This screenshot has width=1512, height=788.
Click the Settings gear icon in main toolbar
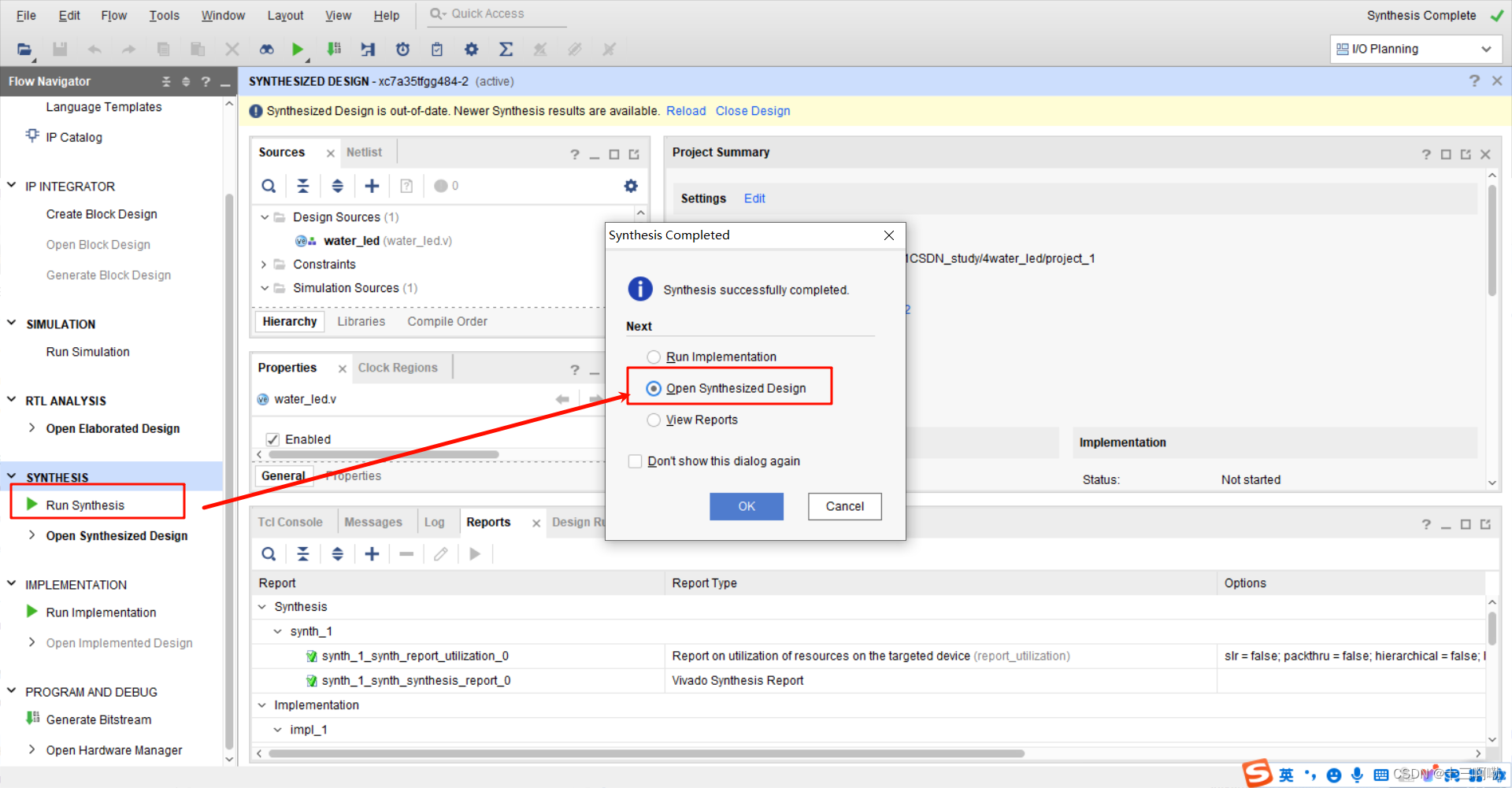[471, 50]
